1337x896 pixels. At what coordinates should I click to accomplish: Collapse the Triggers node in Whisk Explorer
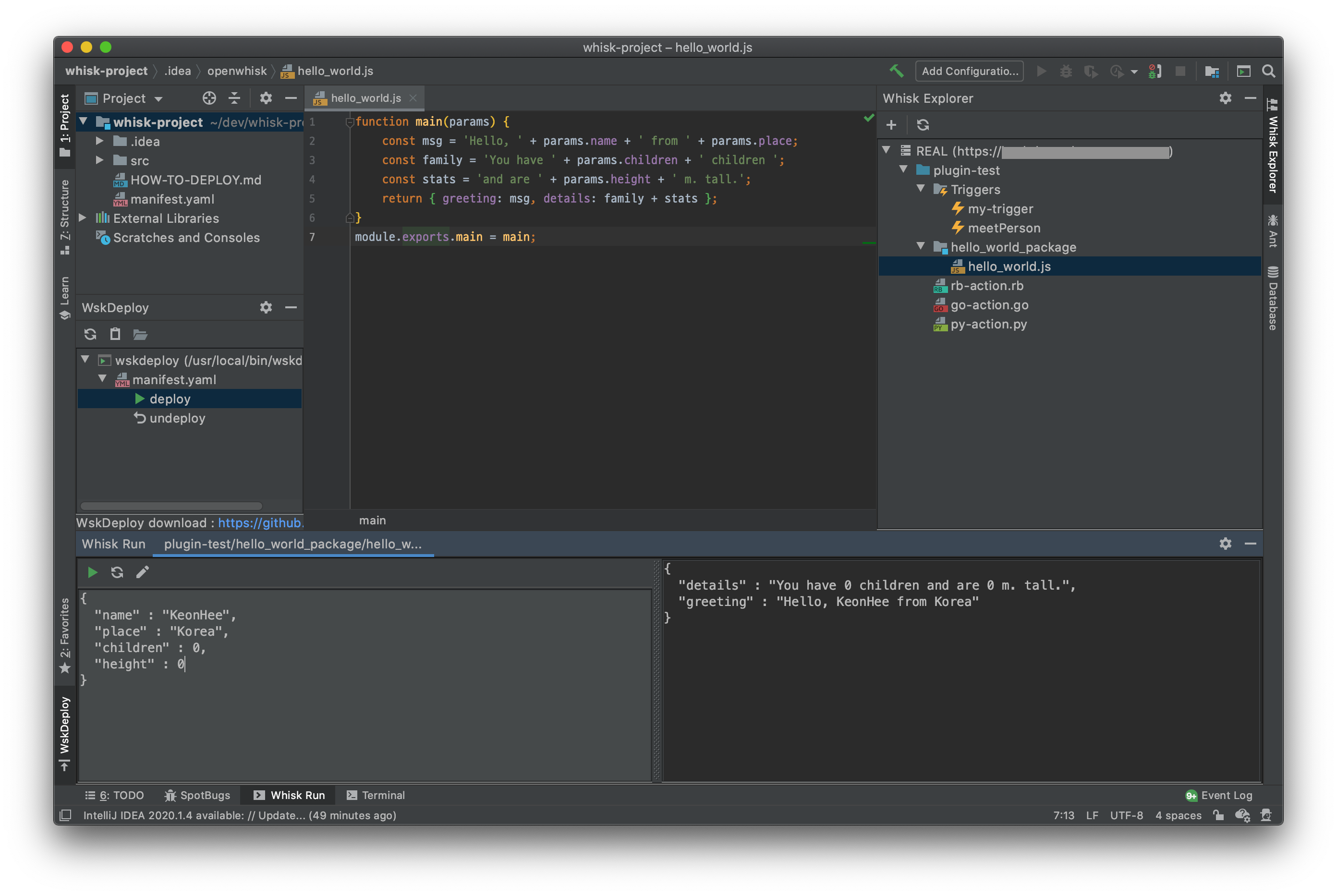click(921, 189)
